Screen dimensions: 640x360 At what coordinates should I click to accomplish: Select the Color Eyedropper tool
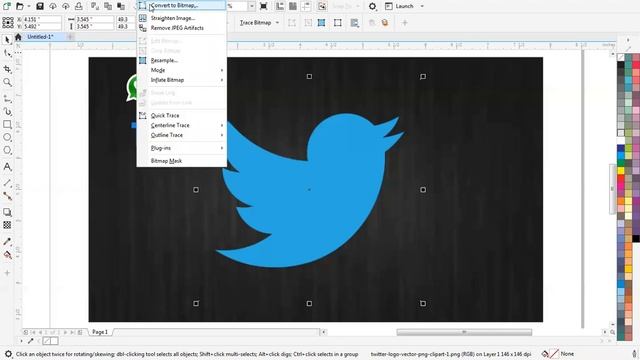pyautogui.click(x=7, y=242)
